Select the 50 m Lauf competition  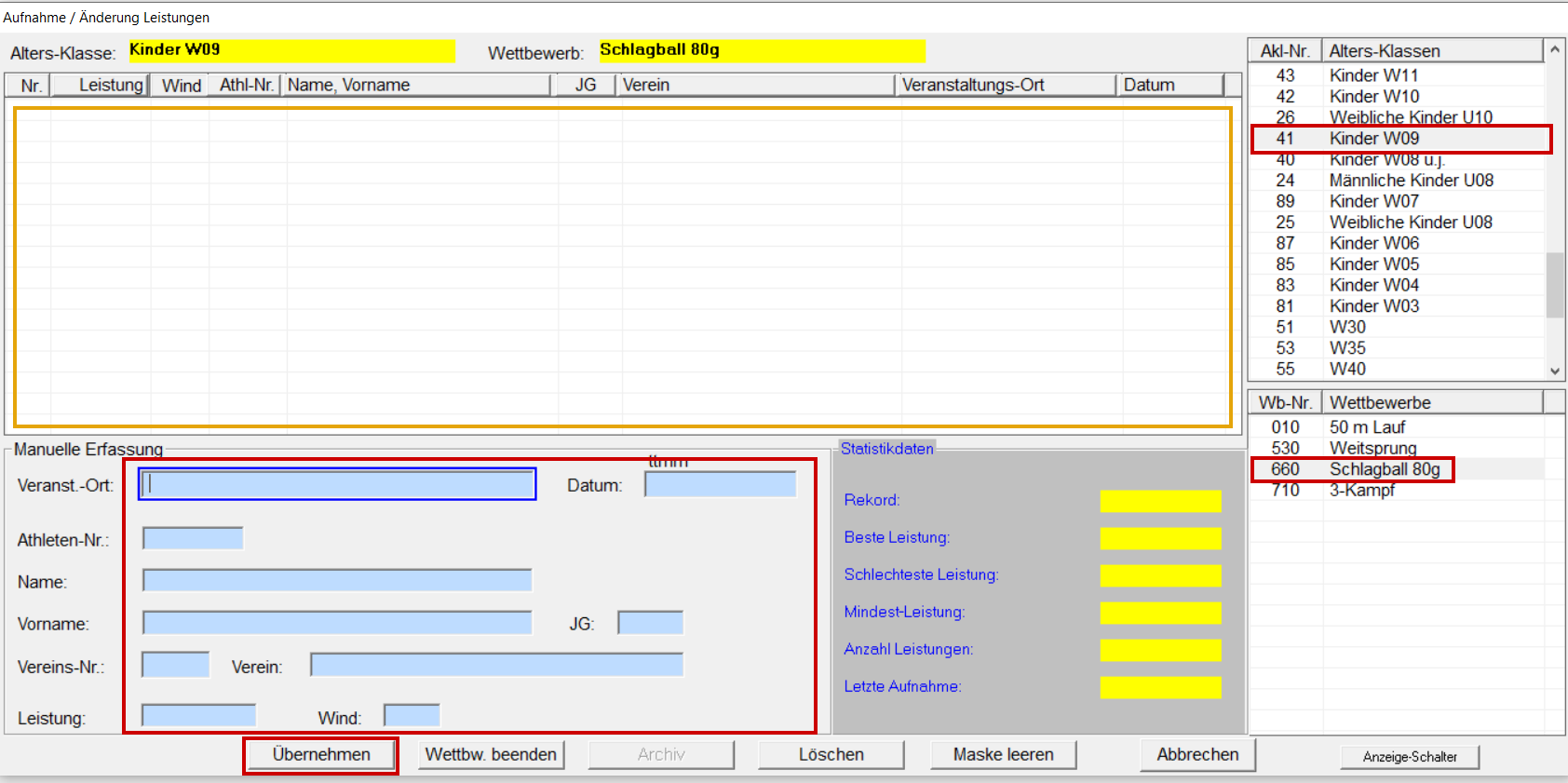tap(1367, 427)
